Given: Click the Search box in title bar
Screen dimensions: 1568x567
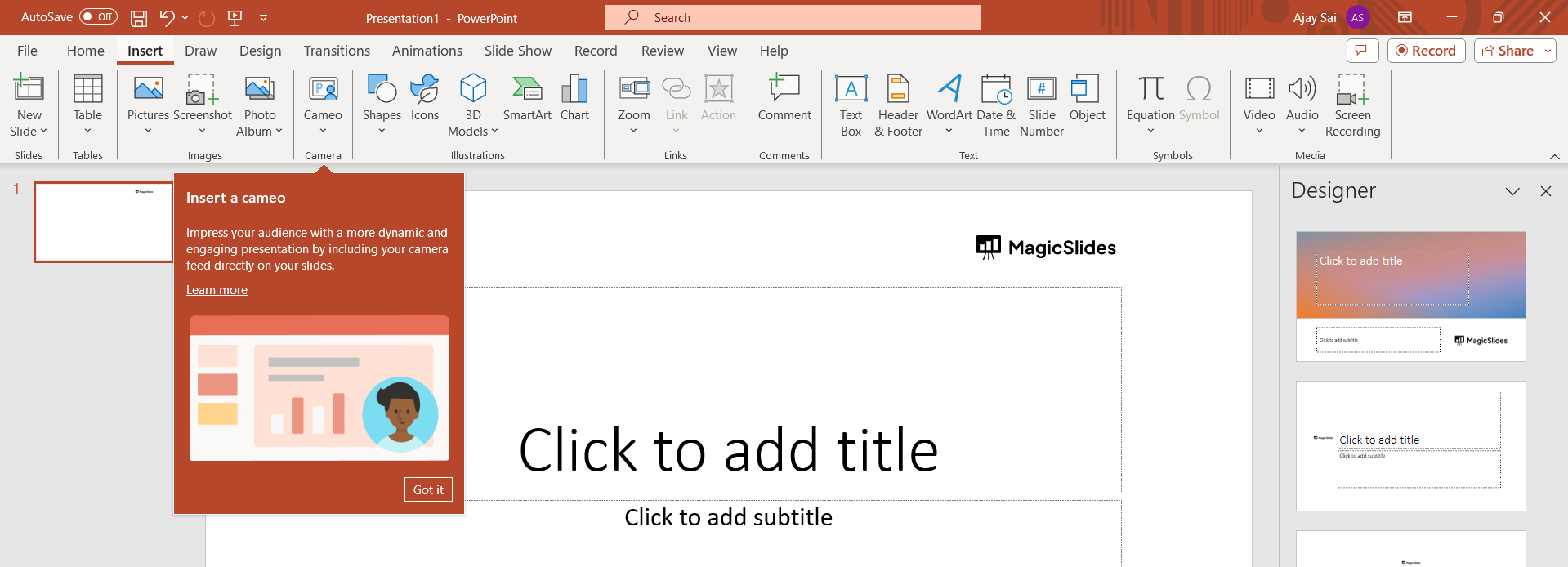Looking at the screenshot, I should click(792, 17).
